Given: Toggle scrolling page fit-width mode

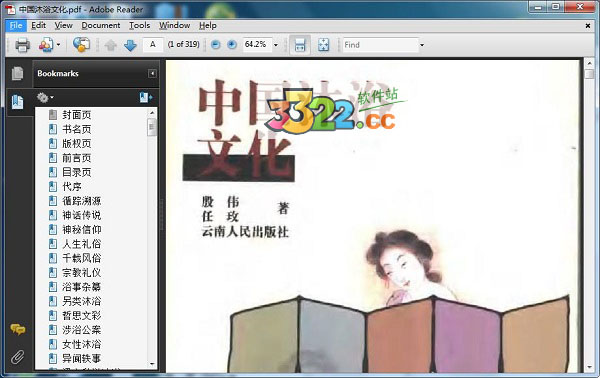Looking at the screenshot, I should tap(300, 45).
